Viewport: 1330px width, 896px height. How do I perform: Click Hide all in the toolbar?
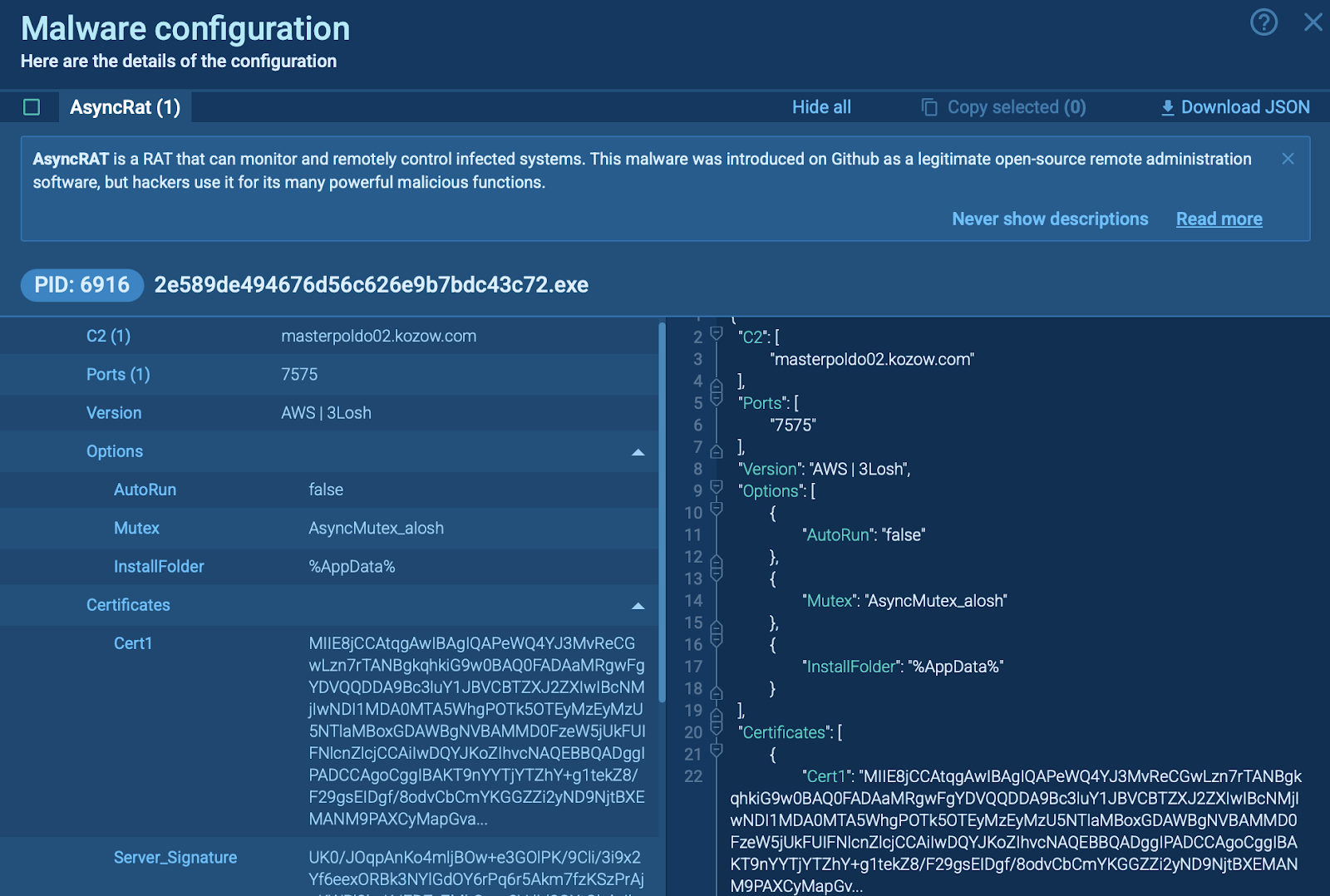820,107
